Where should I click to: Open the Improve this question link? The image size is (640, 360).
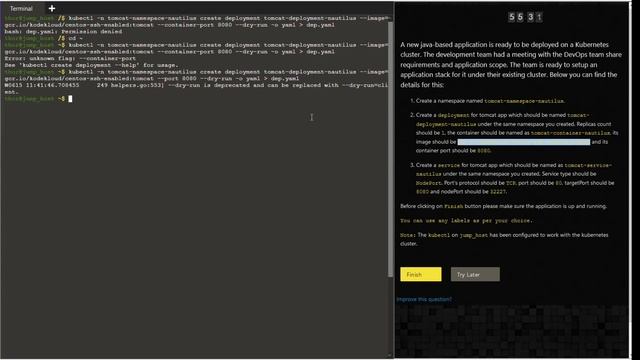pyautogui.click(x=424, y=299)
